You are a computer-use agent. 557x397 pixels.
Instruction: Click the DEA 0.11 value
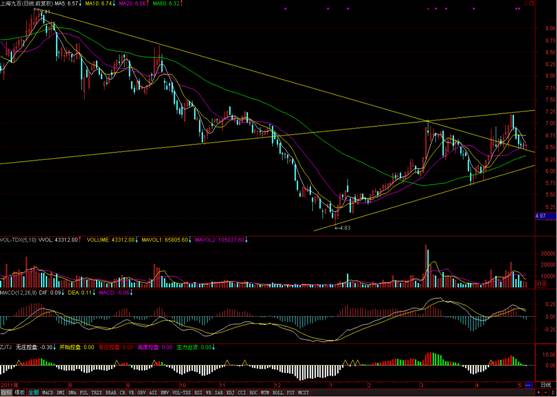pos(81,293)
